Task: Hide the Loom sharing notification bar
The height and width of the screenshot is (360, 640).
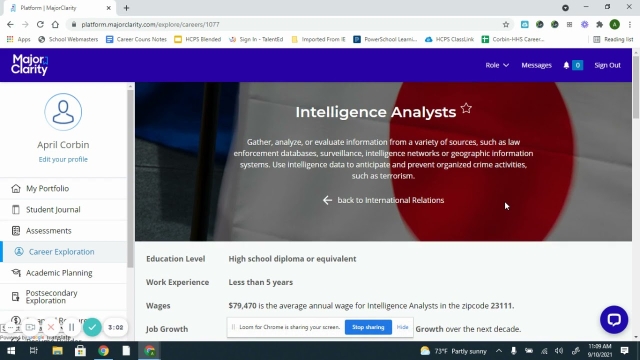Action: pyautogui.click(x=402, y=327)
